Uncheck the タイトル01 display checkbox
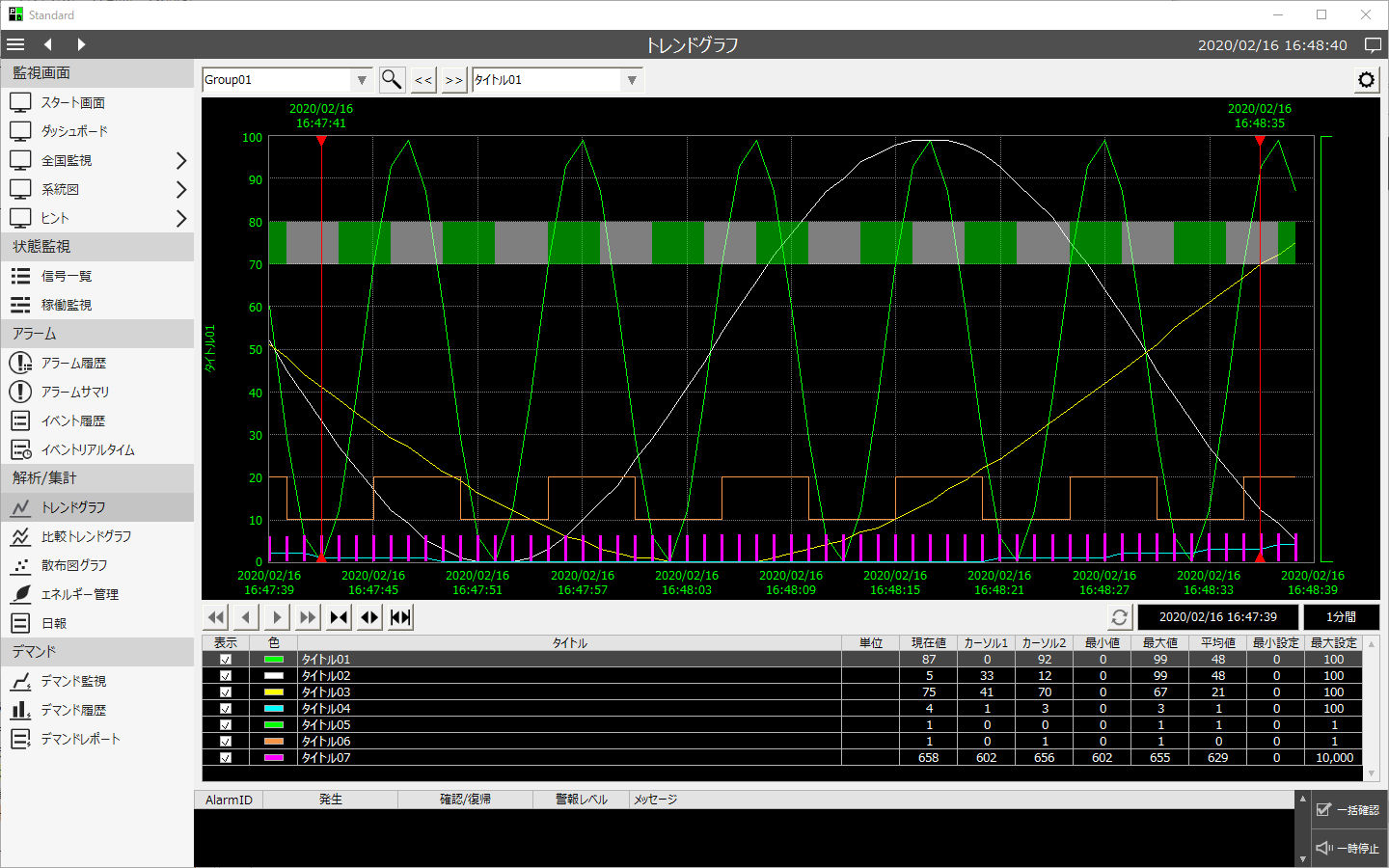Image resolution: width=1389 pixels, height=868 pixels. pos(226,660)
